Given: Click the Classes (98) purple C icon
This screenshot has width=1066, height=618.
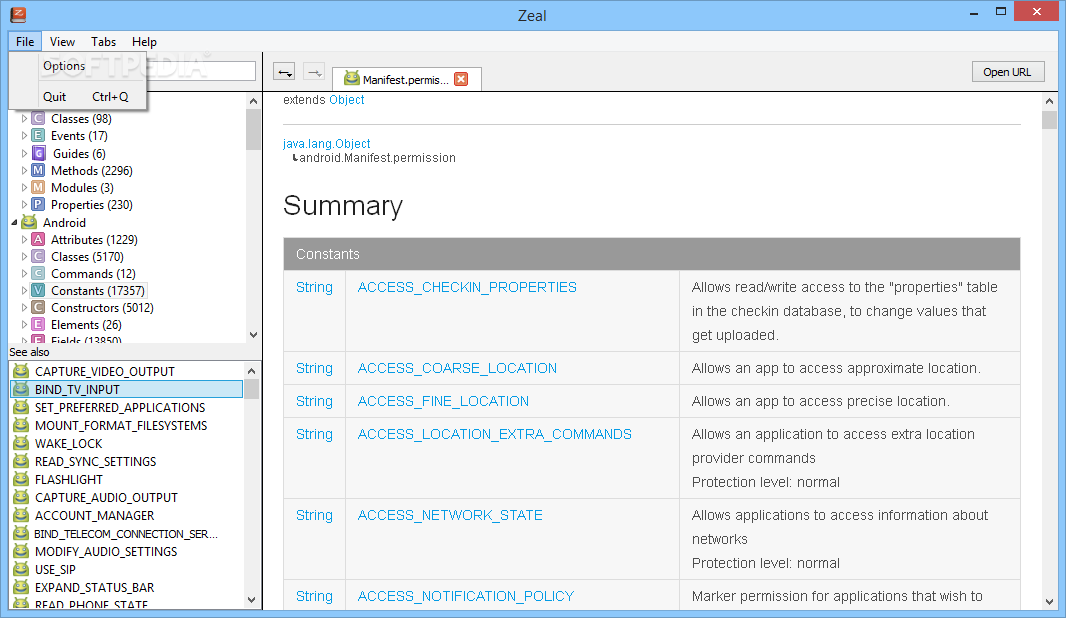Looking at the screenshot, I should coord(39,118).
